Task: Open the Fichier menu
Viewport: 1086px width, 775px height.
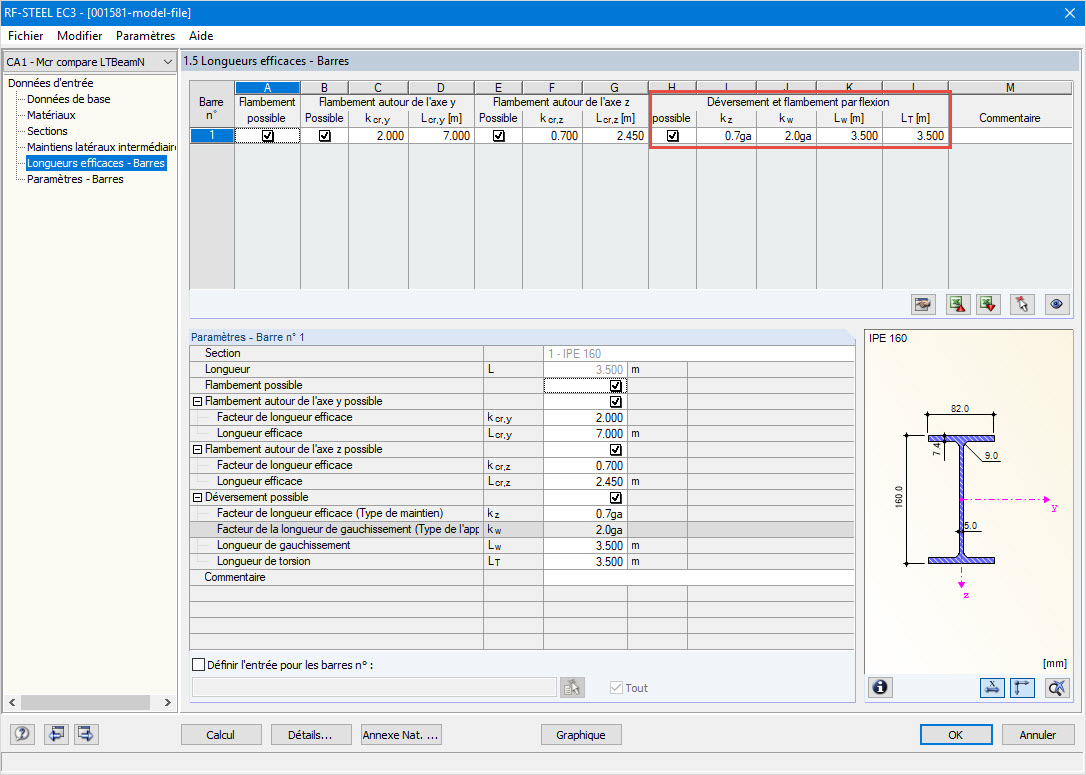Action: tap(26, 35)
